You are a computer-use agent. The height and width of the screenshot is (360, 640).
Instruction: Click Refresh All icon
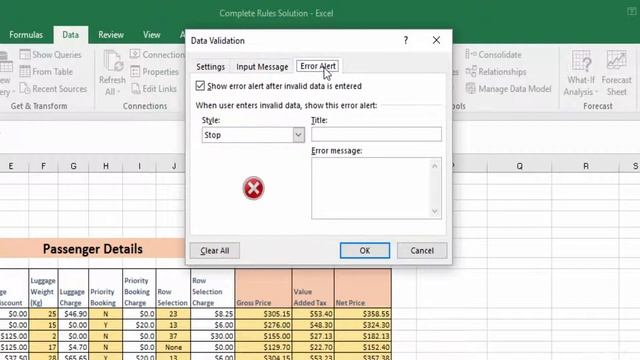point(113,61)
